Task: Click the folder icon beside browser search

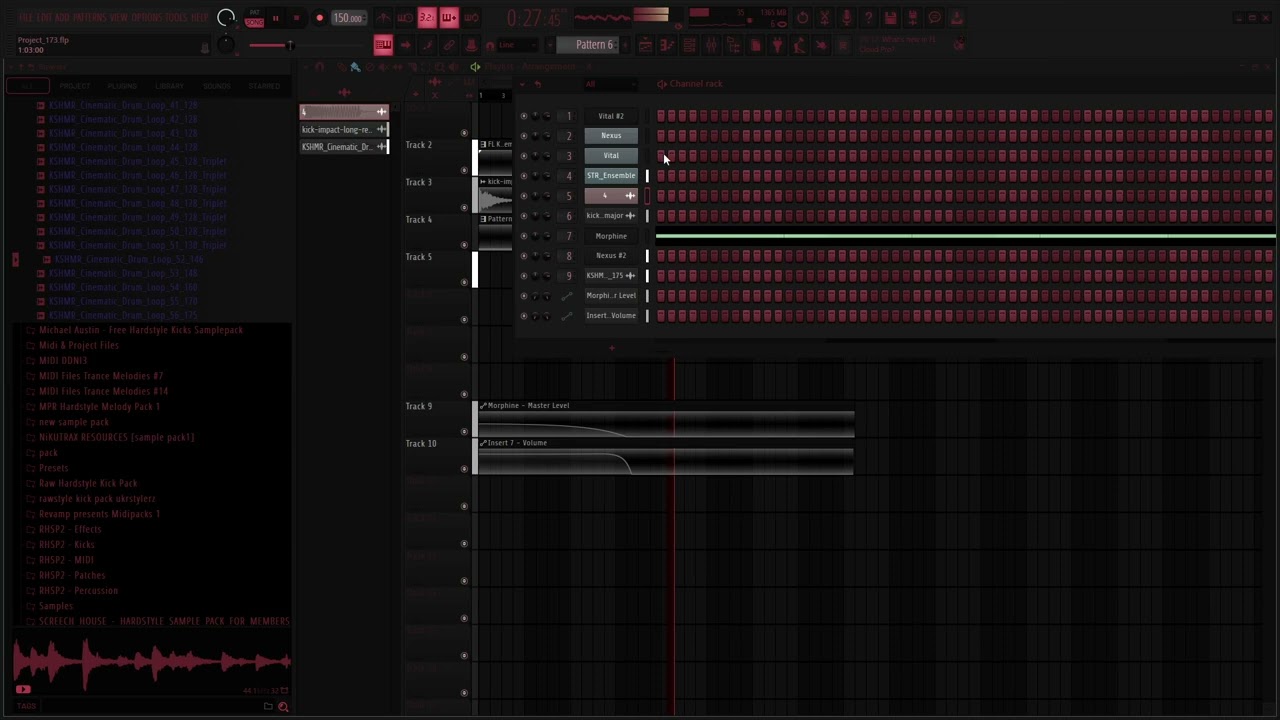Action: 268,707
